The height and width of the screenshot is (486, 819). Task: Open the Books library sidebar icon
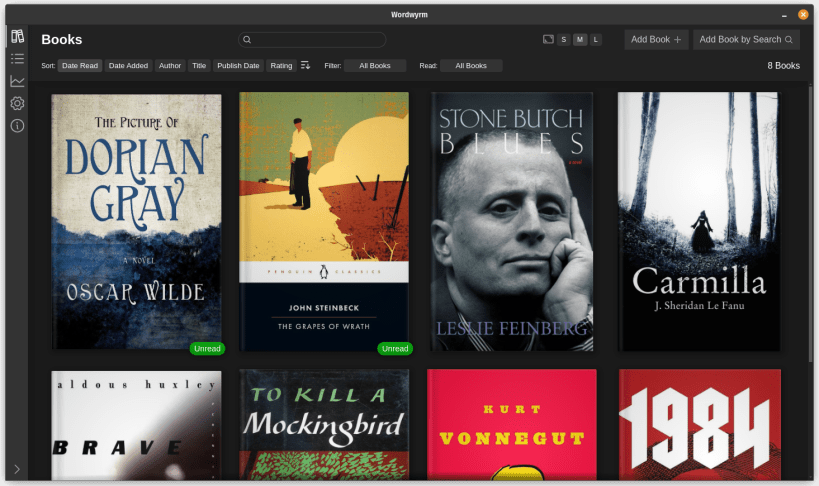point(17,36)
